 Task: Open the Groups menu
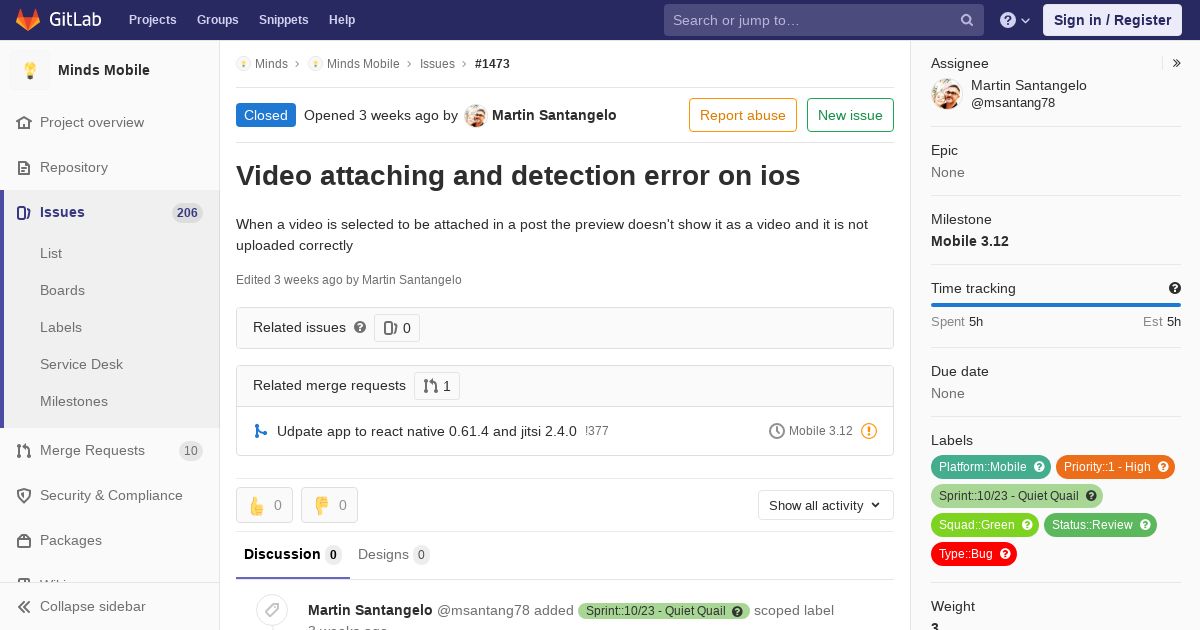(217, 20)
